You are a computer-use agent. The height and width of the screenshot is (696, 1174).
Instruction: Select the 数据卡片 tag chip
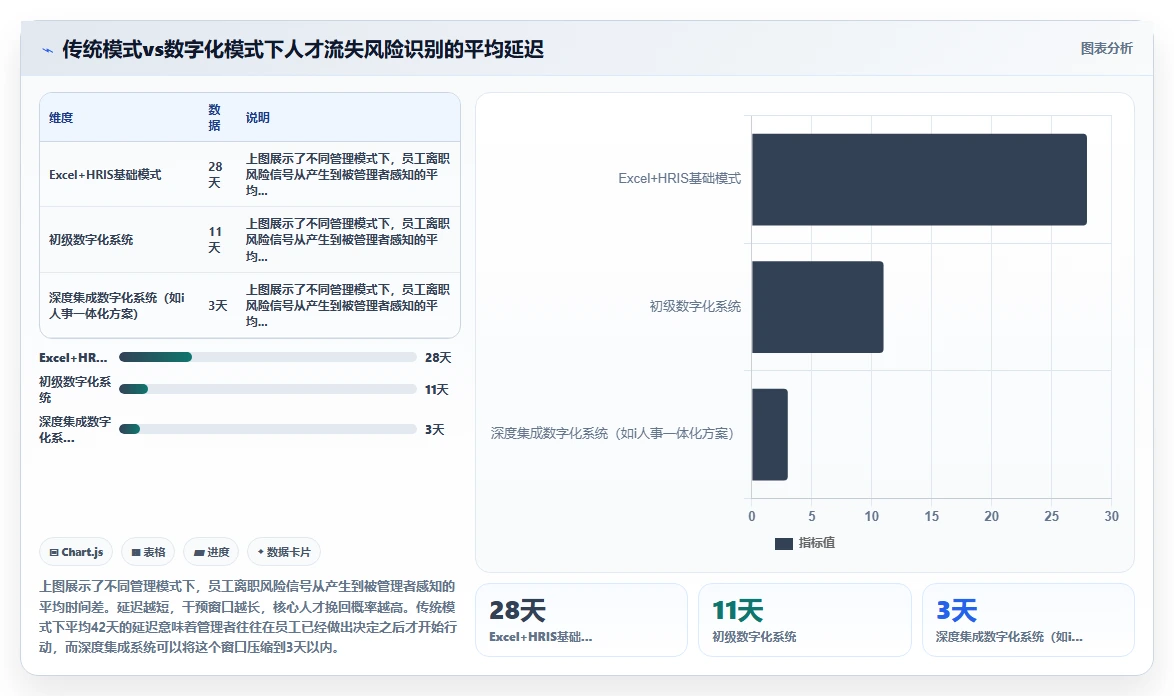284,552
